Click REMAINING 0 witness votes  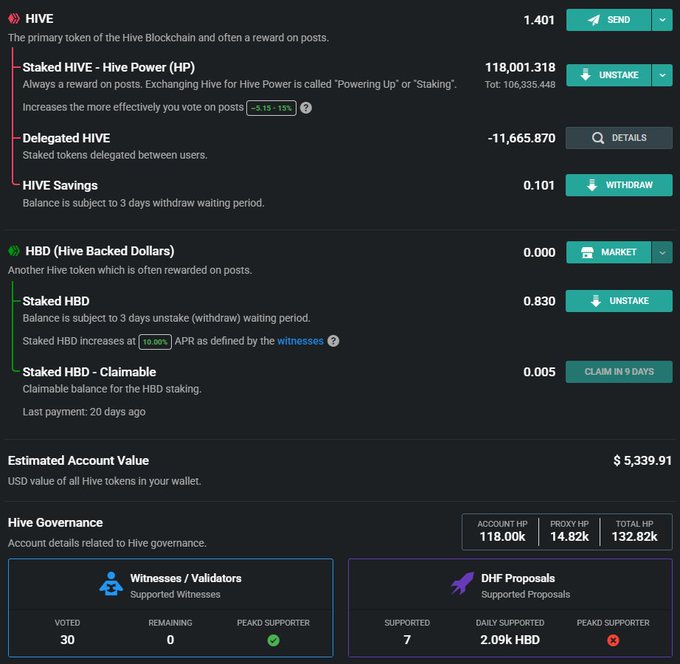pos(170,632)
